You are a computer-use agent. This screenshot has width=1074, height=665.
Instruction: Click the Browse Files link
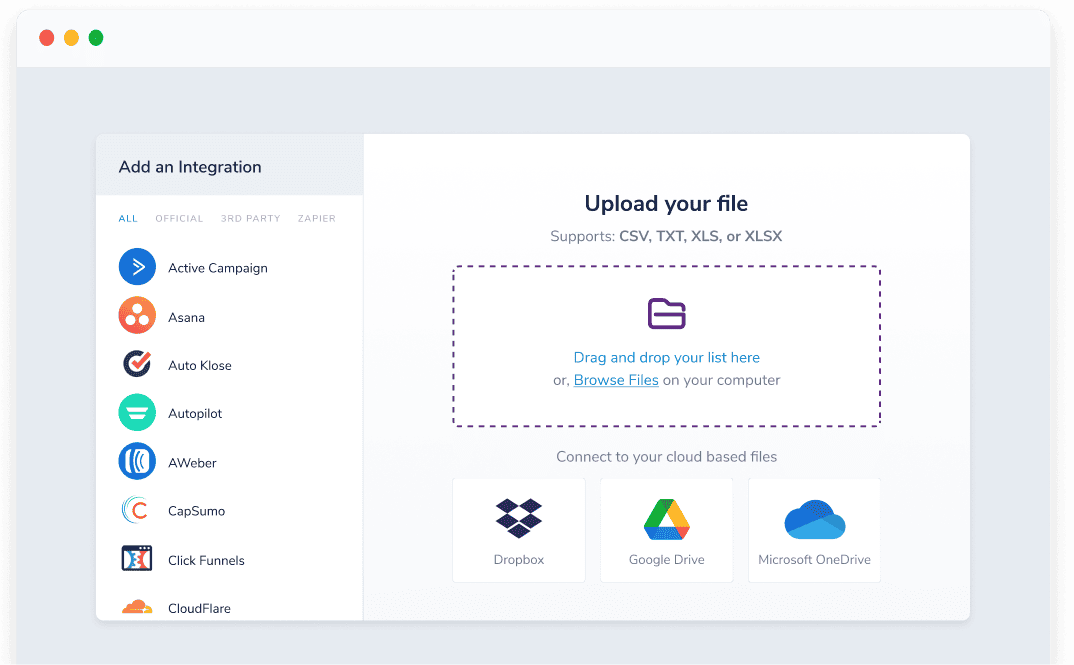tap(615, 380)
